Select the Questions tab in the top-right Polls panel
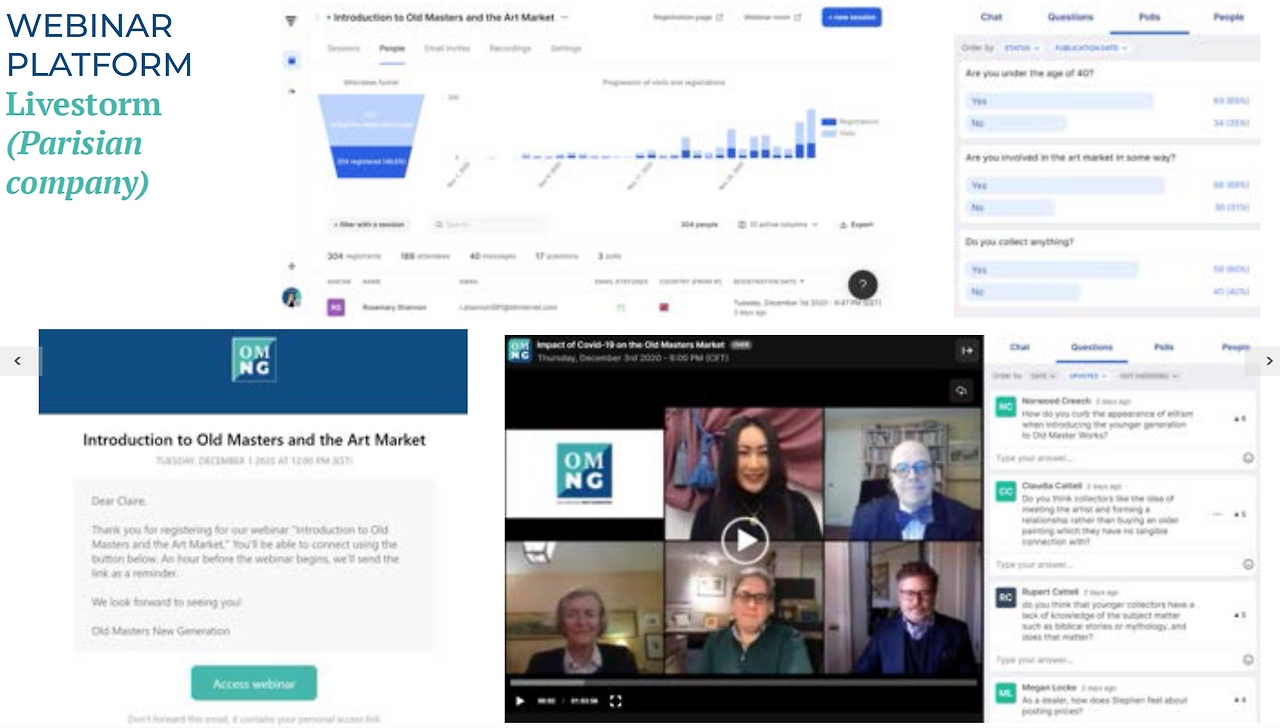1280x728 pixels. point(1071,17)
